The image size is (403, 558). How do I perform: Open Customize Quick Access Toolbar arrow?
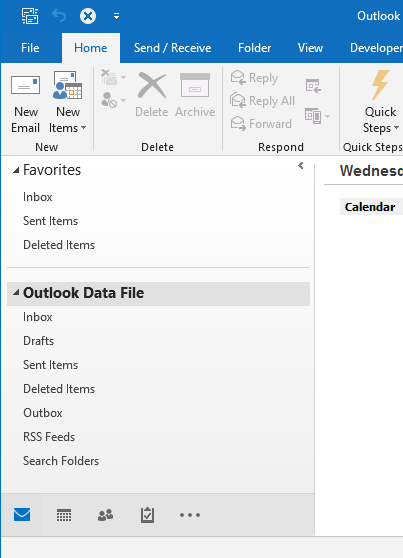(x=116, y=16)
